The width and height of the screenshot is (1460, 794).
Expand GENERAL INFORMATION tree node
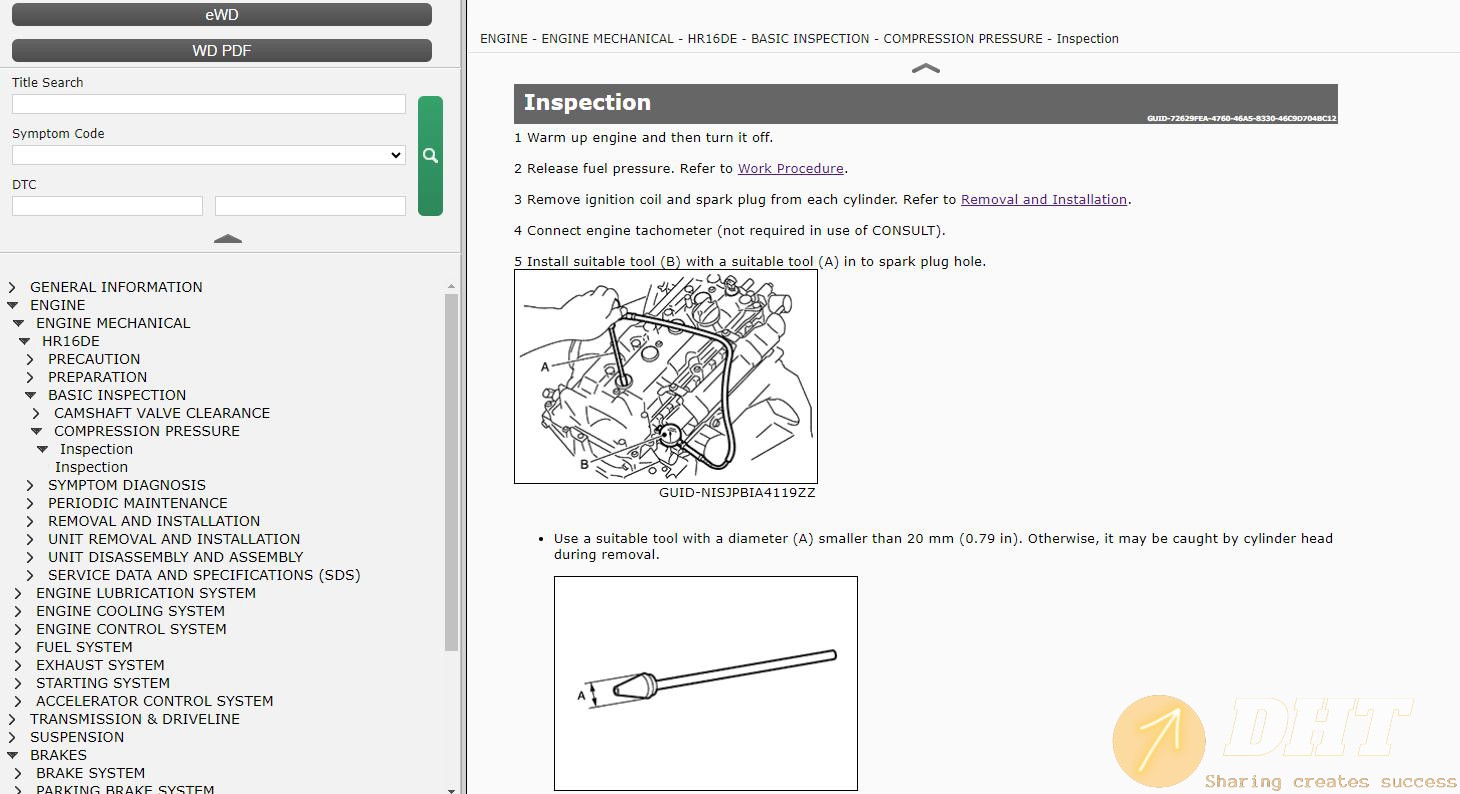pyautogui.click(x=13, y=287)
